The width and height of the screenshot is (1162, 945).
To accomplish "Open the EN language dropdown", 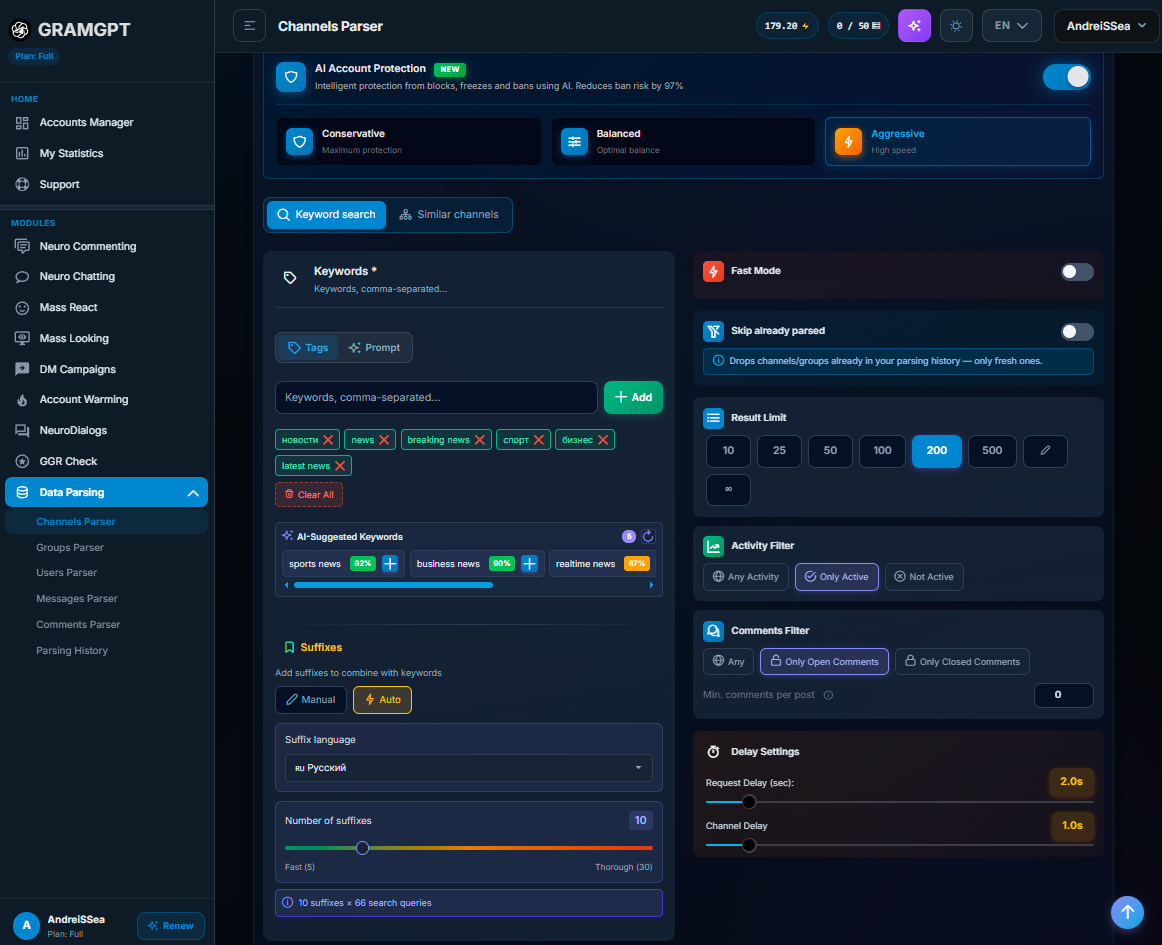I will pos(1012,26).
